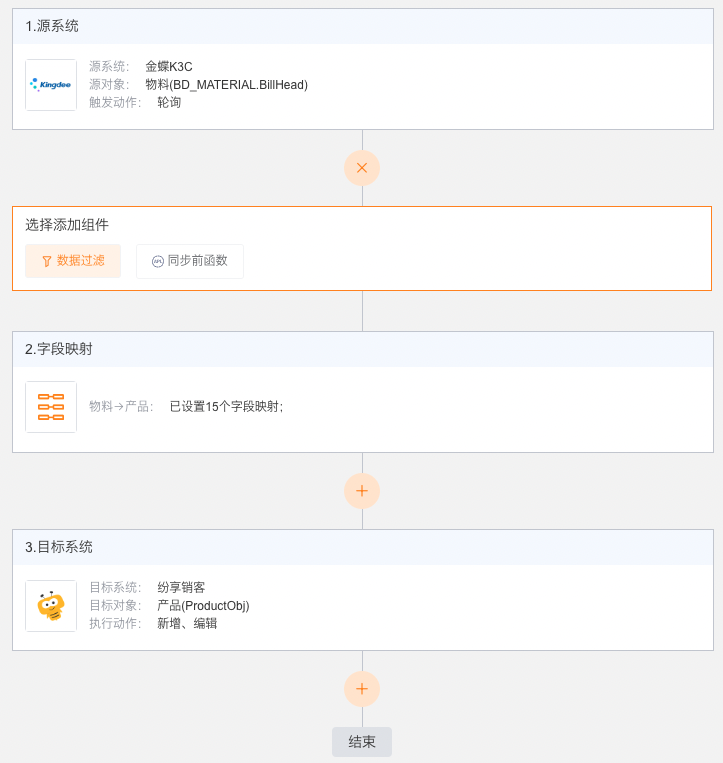Click the 触发动作 轮询 trigger value
Viewport: 723px width, 763px height.
click(x=169, y=102)
